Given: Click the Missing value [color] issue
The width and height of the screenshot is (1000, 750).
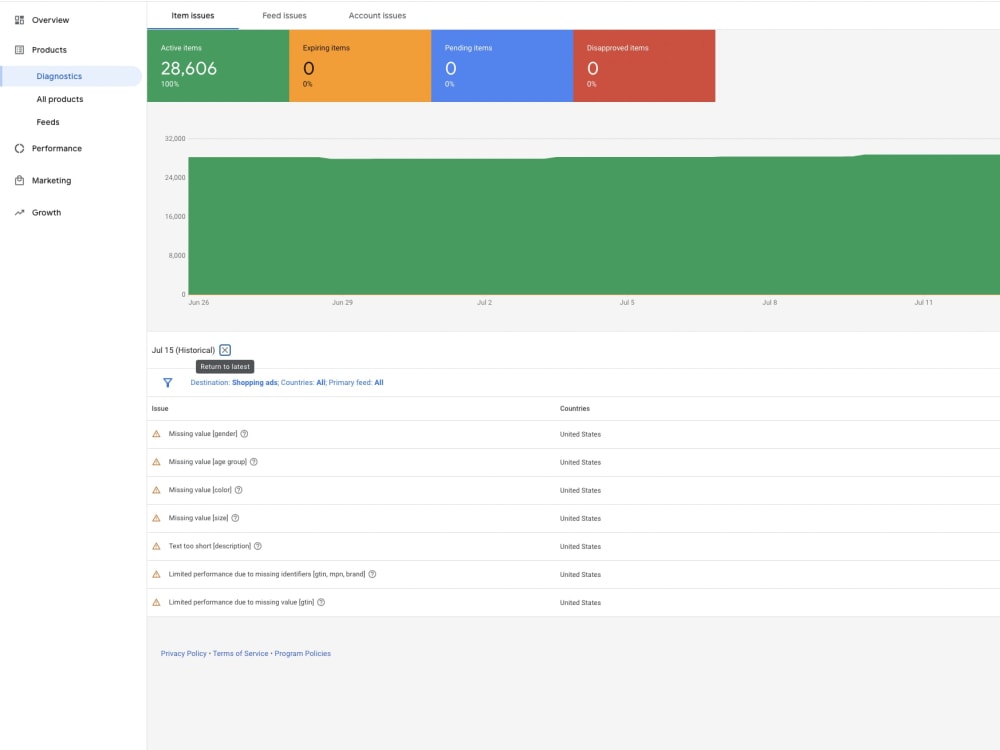Looking at the screenshot, I should click(x=200, y=490).
